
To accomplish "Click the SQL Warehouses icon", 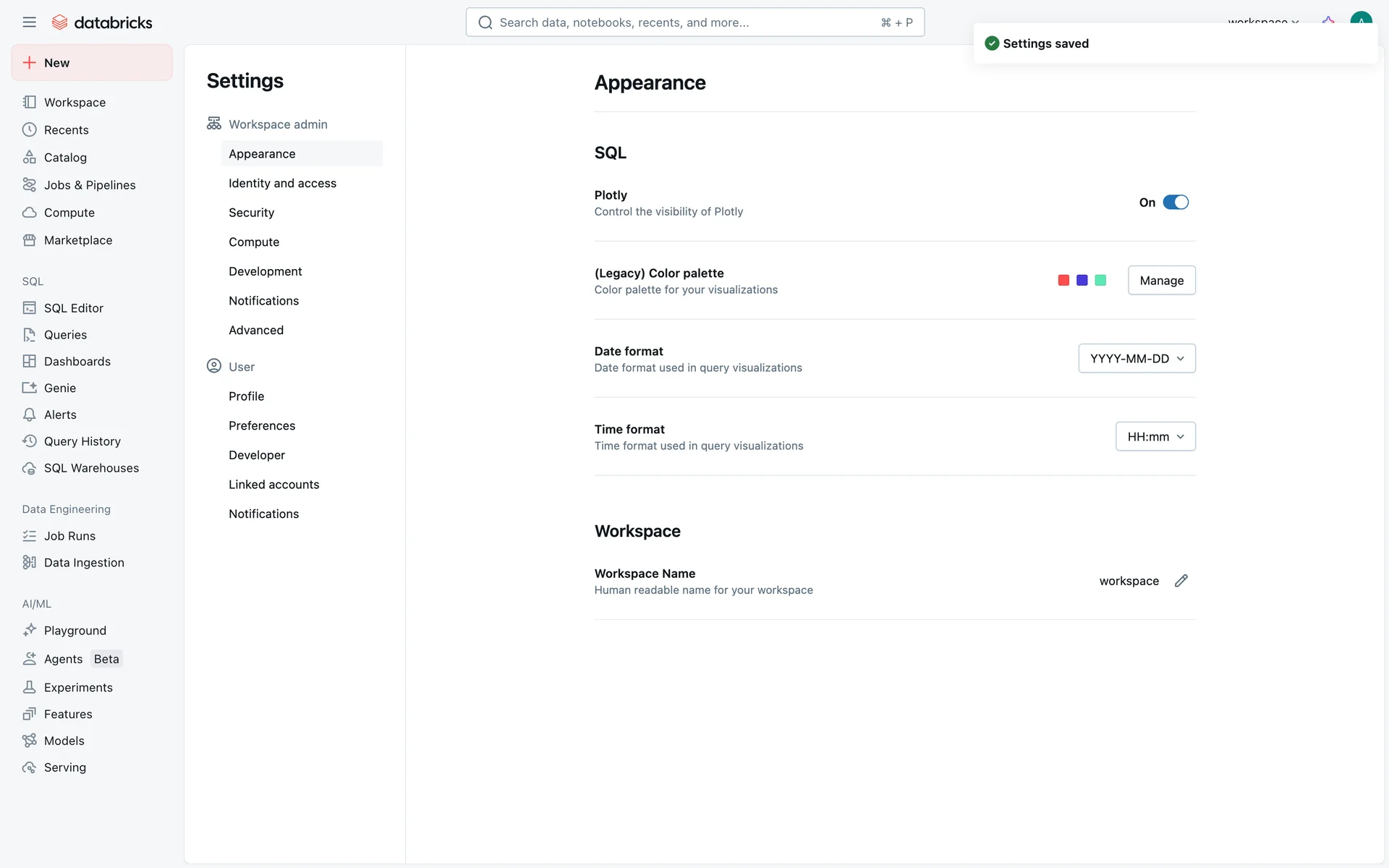I will point(29,468).
